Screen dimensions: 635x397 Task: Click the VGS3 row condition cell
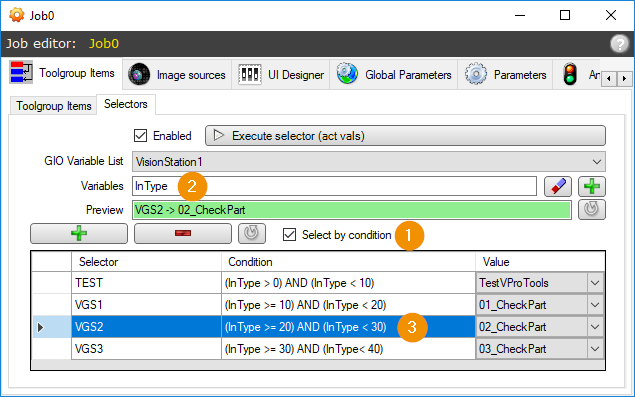348,348
